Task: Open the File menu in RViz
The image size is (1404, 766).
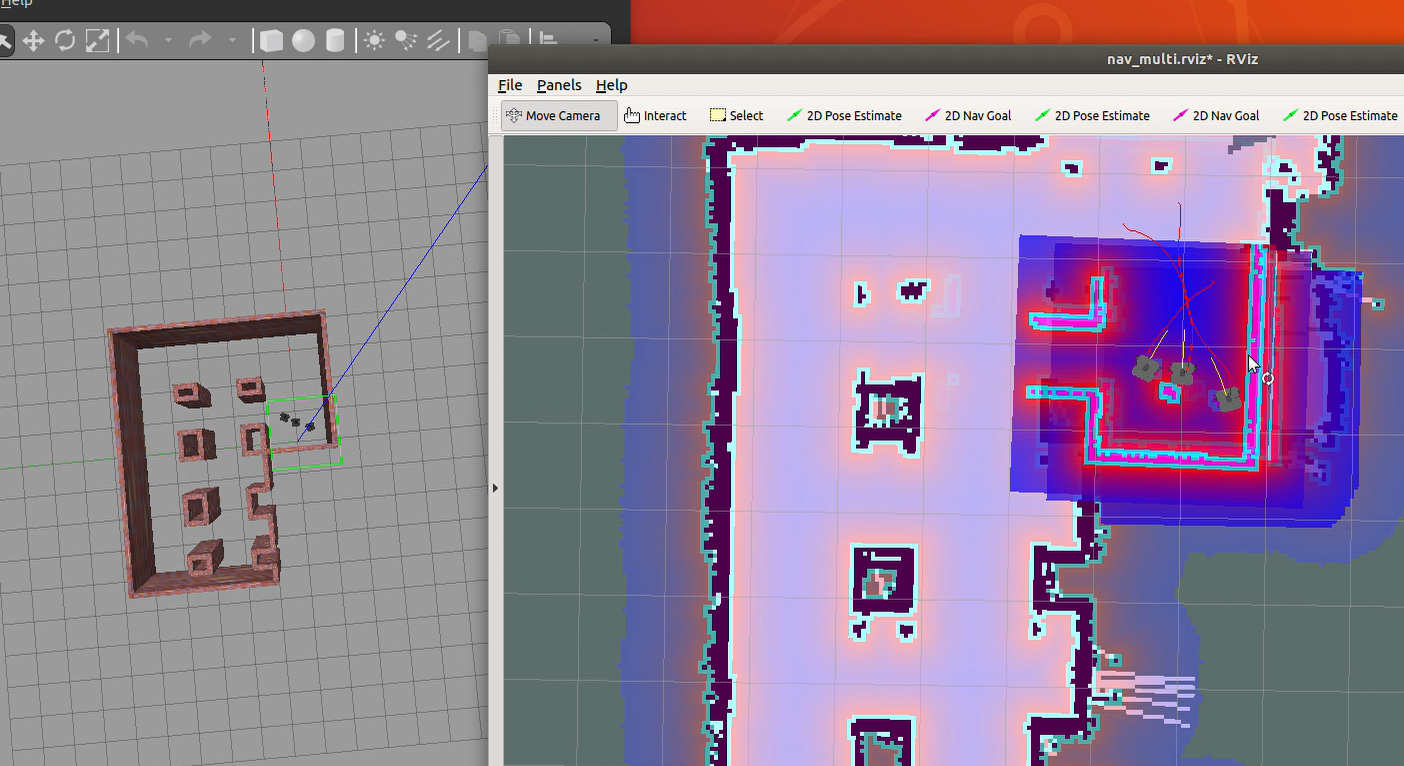Action: click(510, 85)
